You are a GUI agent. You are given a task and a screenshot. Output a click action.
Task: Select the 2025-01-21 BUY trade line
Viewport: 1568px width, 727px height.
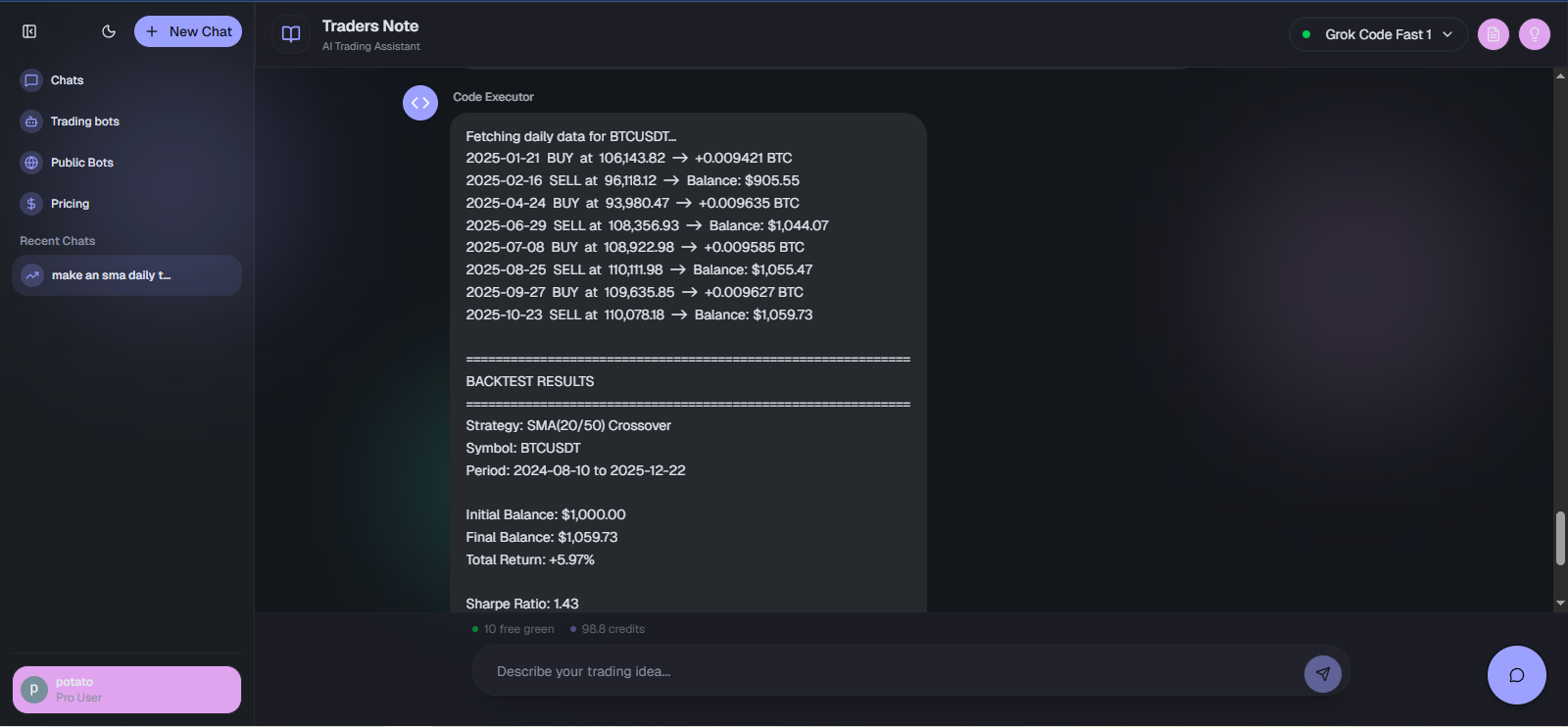click(x=629, y=158)
